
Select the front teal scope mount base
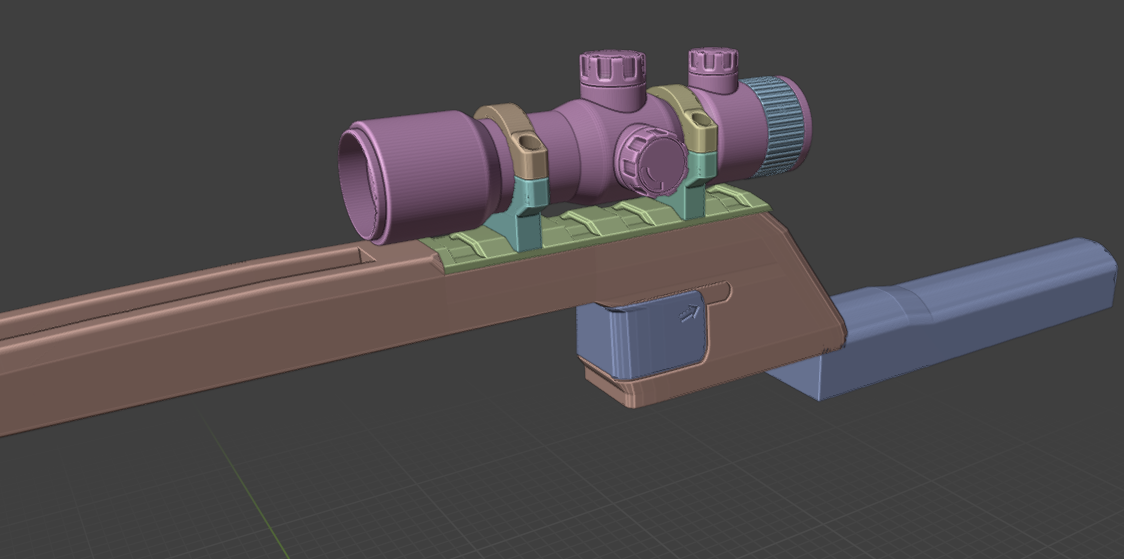click(x=522, y=213)
